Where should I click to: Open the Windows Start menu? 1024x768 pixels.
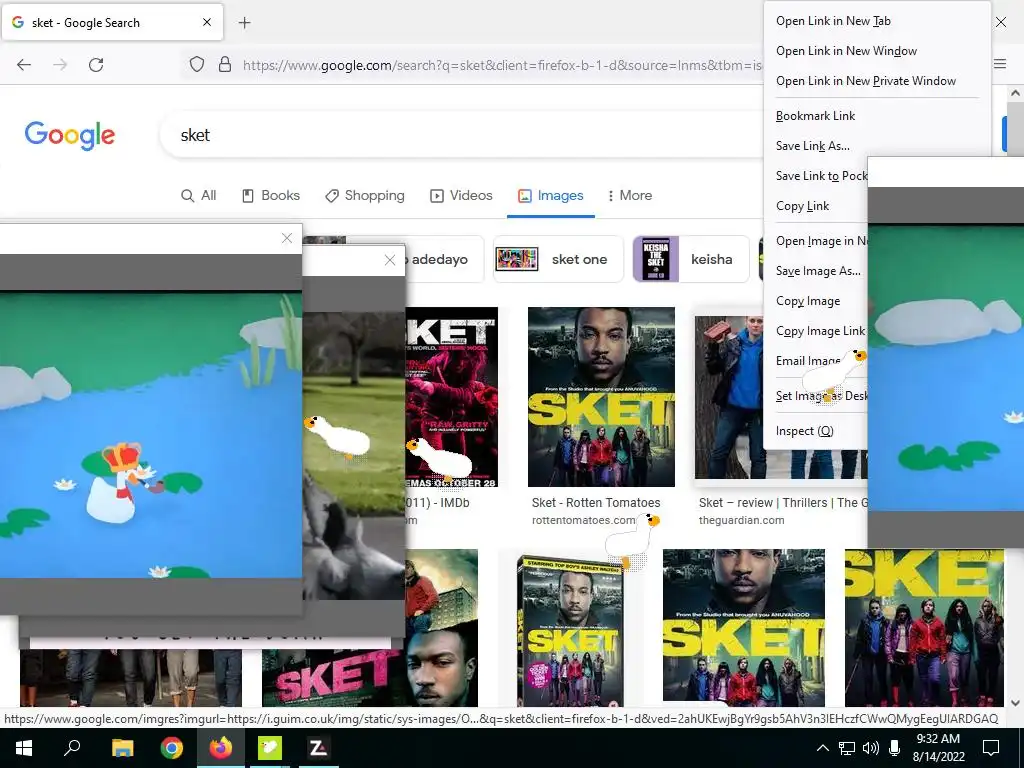(x=24, y=747)
